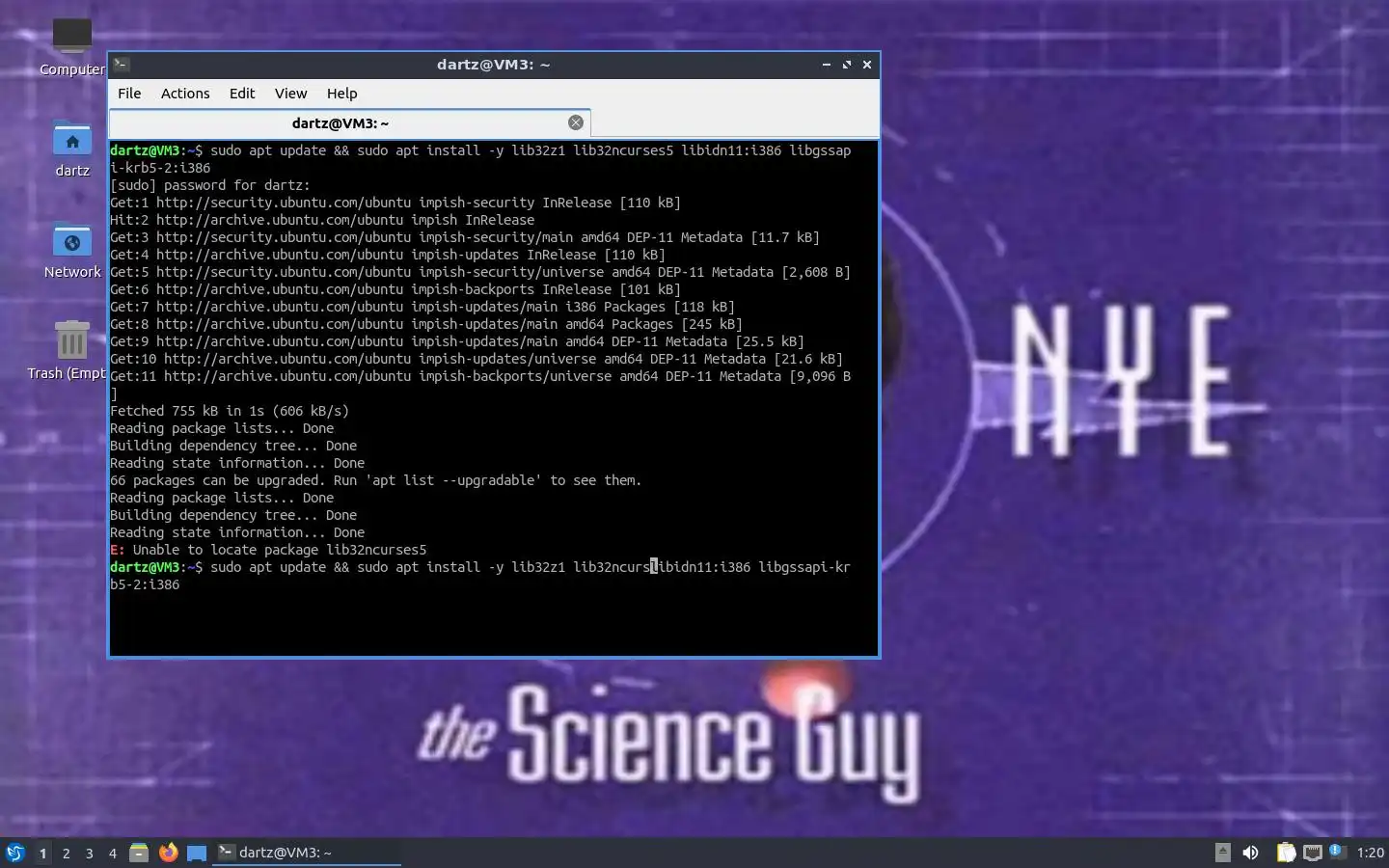This screenshot has height=868, width=1389.
Task: Click the panel clock showing 1:20
Action: (x=1370, y=853)
